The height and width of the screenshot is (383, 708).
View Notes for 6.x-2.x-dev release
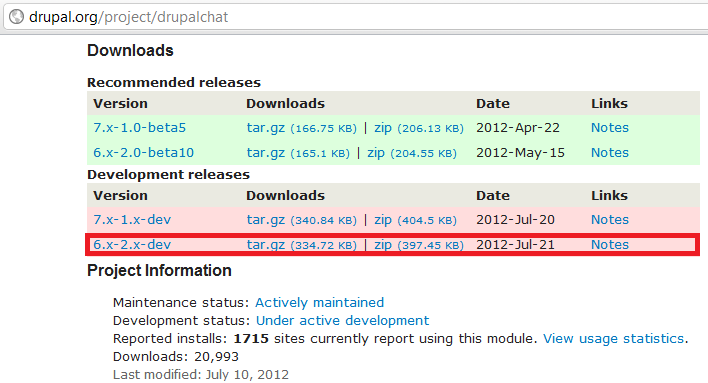coord(610,244)
